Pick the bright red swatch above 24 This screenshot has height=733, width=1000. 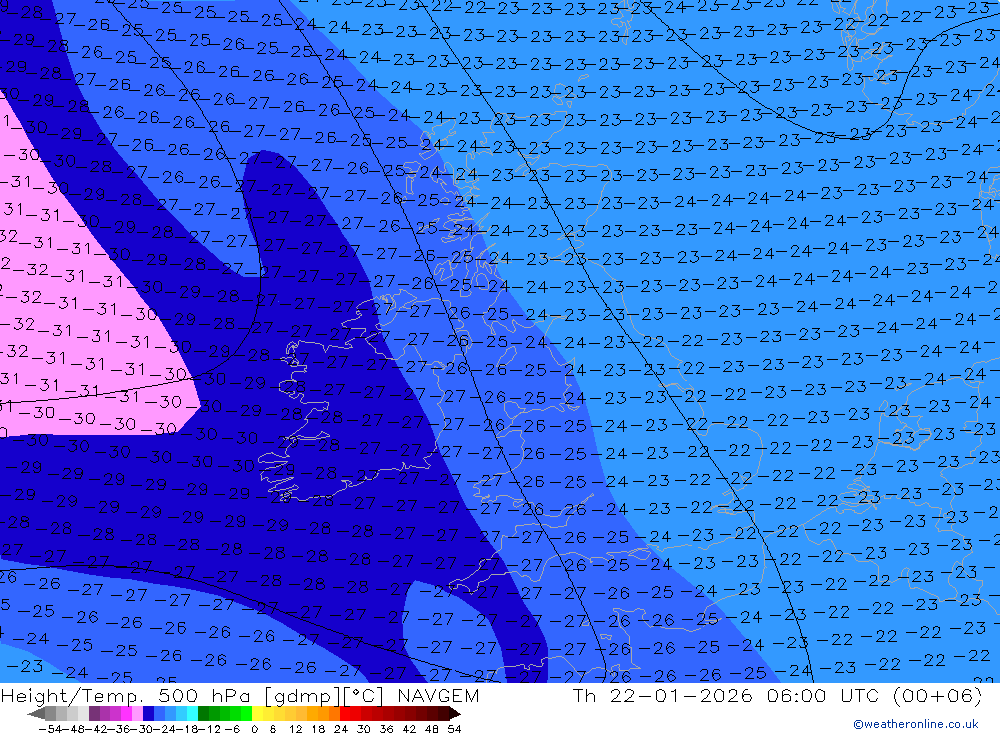[x=345, y=713]
